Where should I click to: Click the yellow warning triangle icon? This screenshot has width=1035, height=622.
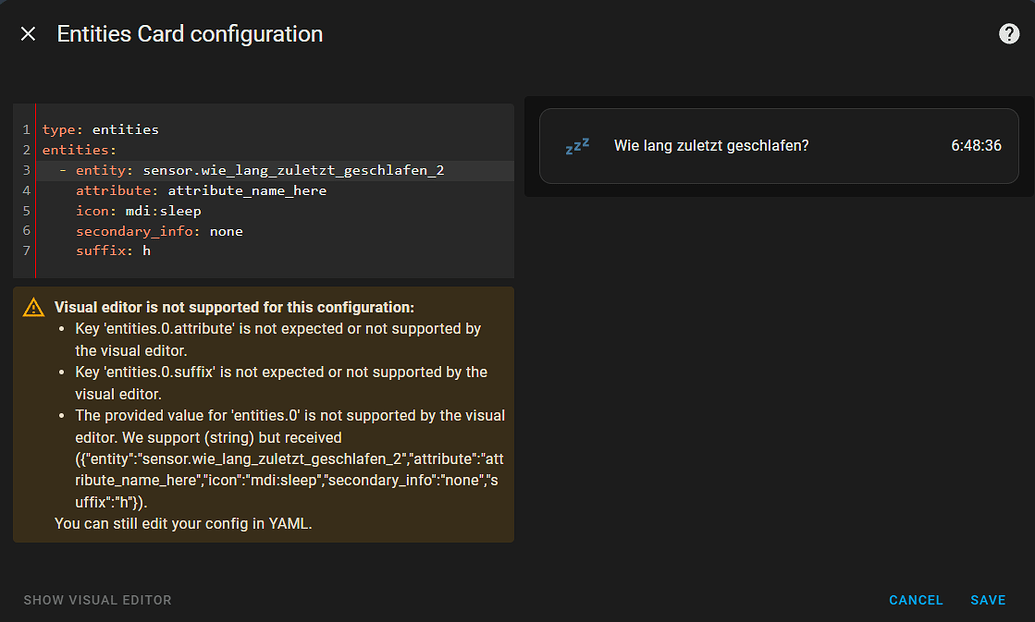34,308
